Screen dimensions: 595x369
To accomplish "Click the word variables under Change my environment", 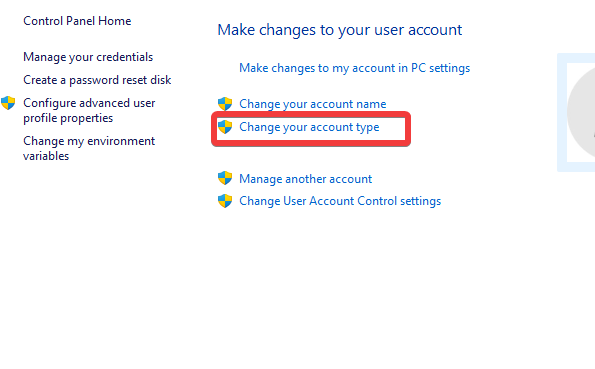I will [x=46, y=156].
